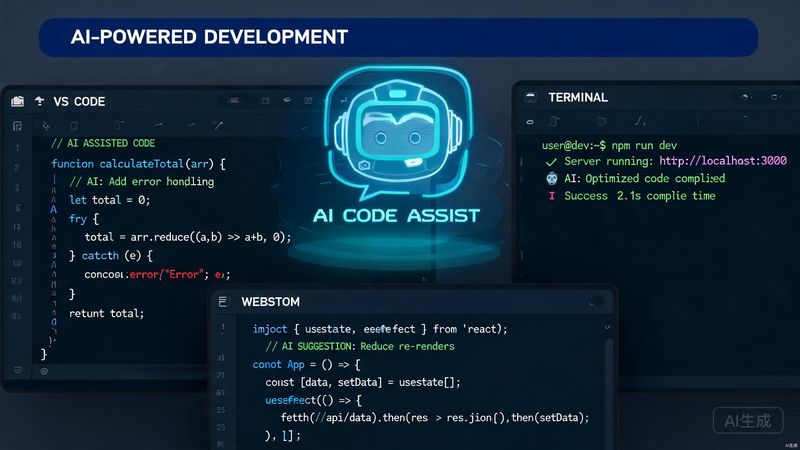Click the single document icon in VS CODE toolbar

pos(74,126)
